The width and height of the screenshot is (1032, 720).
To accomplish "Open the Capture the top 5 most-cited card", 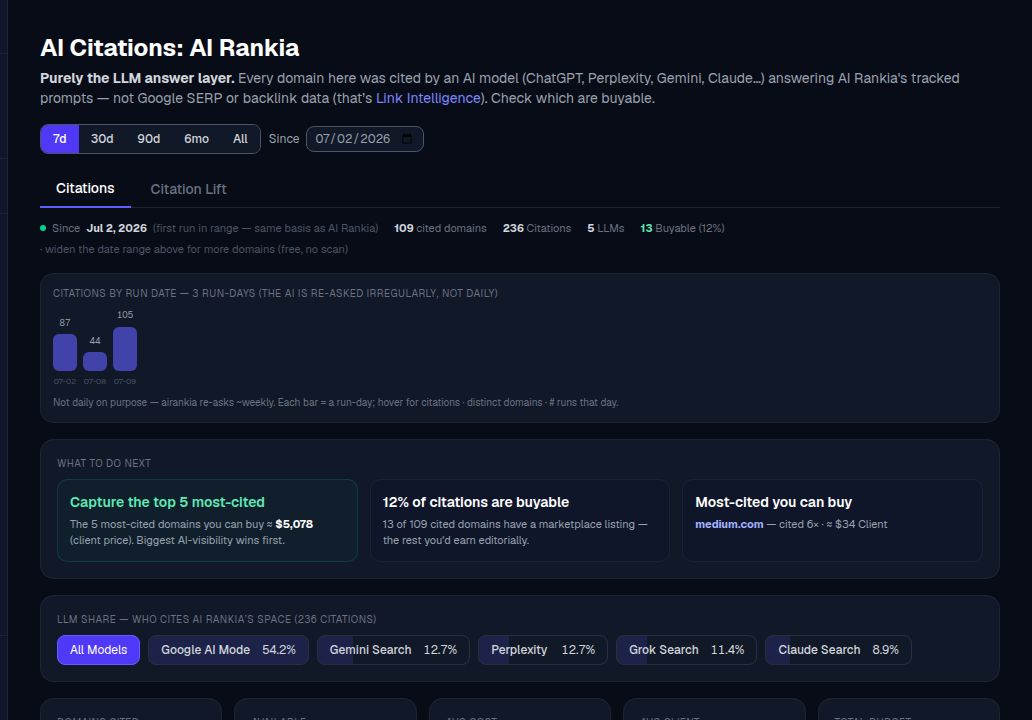I will (x=207, y=520).
